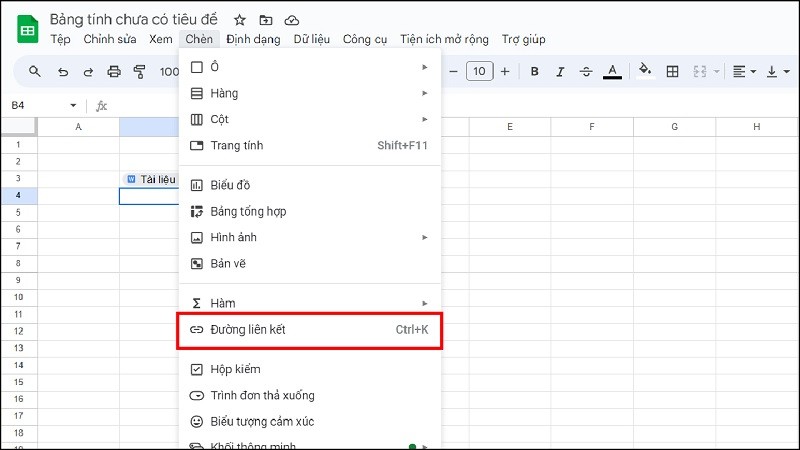Toggle italic formatting
Screen dimensions: 800x450
click(560, 71)
